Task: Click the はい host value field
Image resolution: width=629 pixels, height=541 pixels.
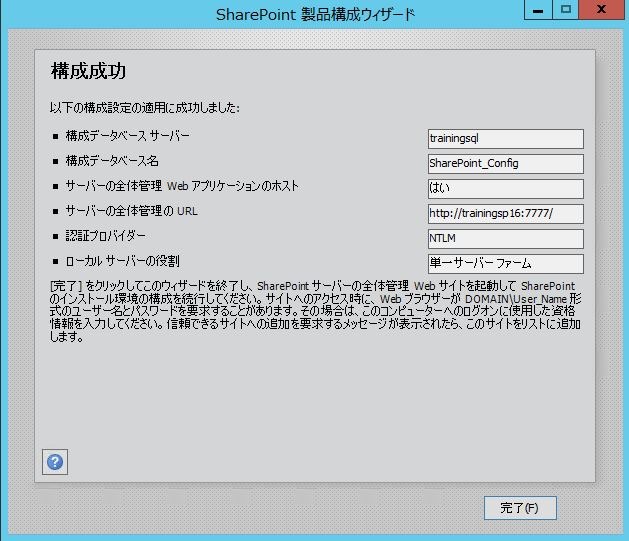Action: [505, 189]
